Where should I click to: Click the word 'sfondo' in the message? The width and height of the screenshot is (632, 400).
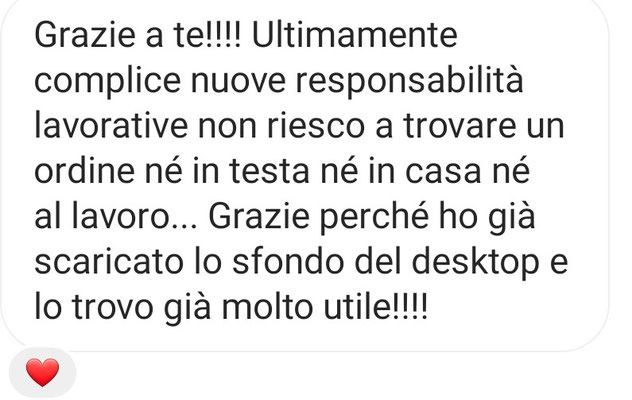pos(288,262)
